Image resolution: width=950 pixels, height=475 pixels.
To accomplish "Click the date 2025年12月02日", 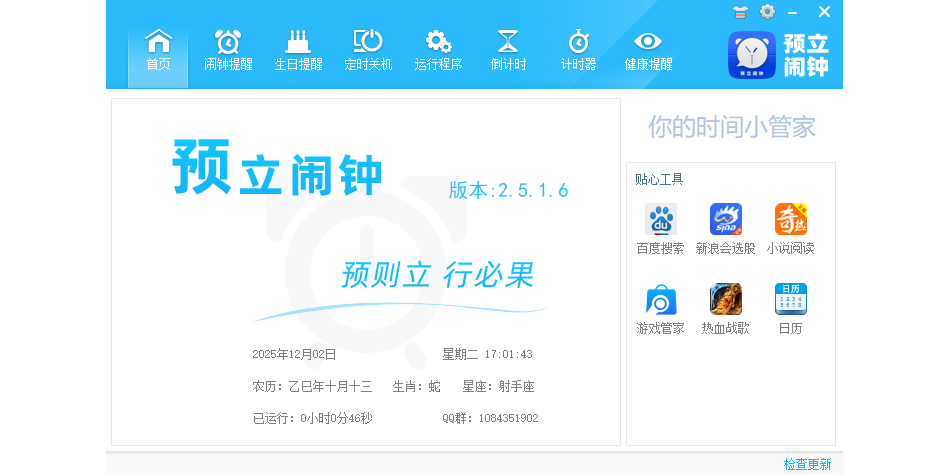I will tap(294, 354).
